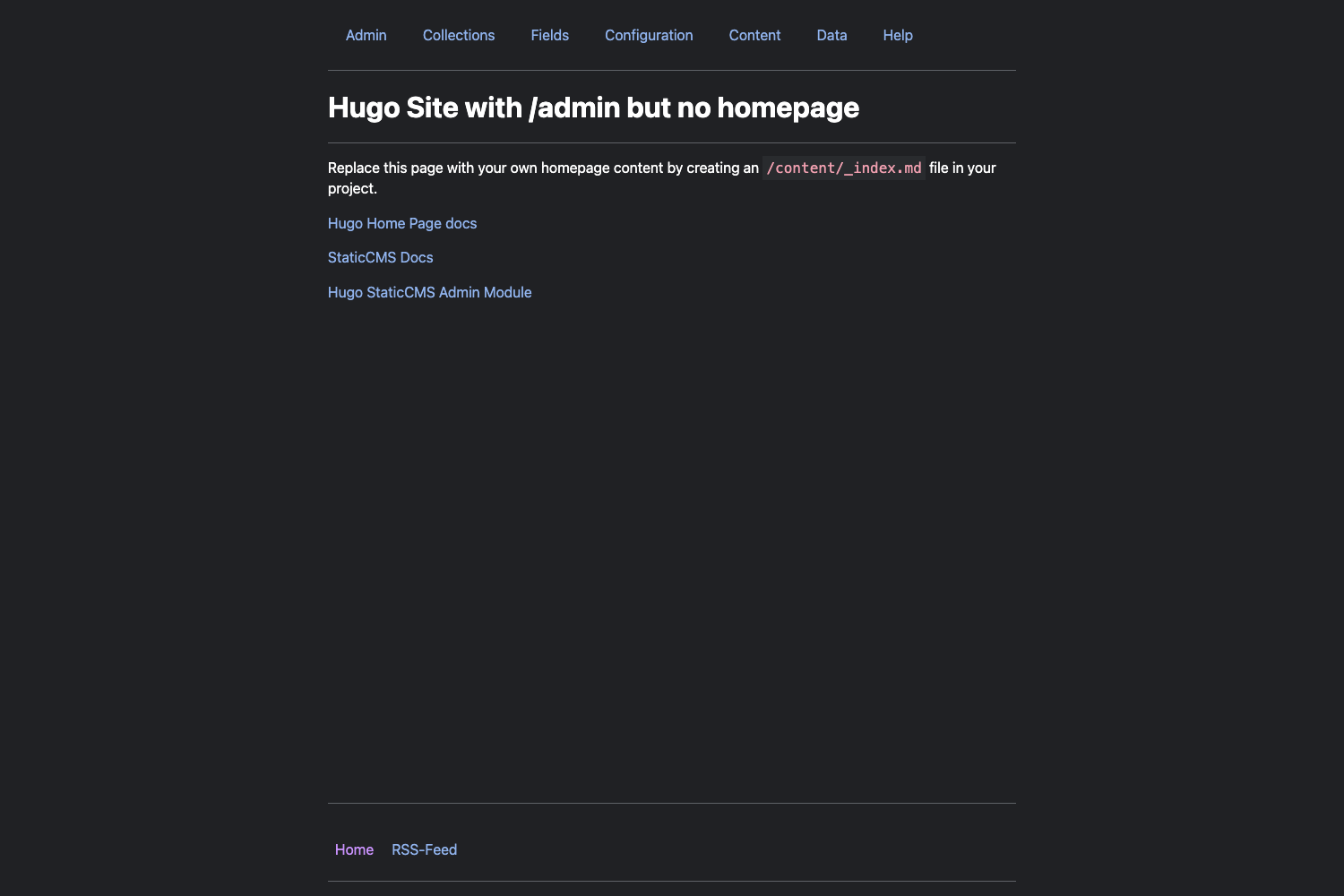This screenshot has height=896, width=1344.
Task: Select Fields in the top navigation
Action: 549,35
